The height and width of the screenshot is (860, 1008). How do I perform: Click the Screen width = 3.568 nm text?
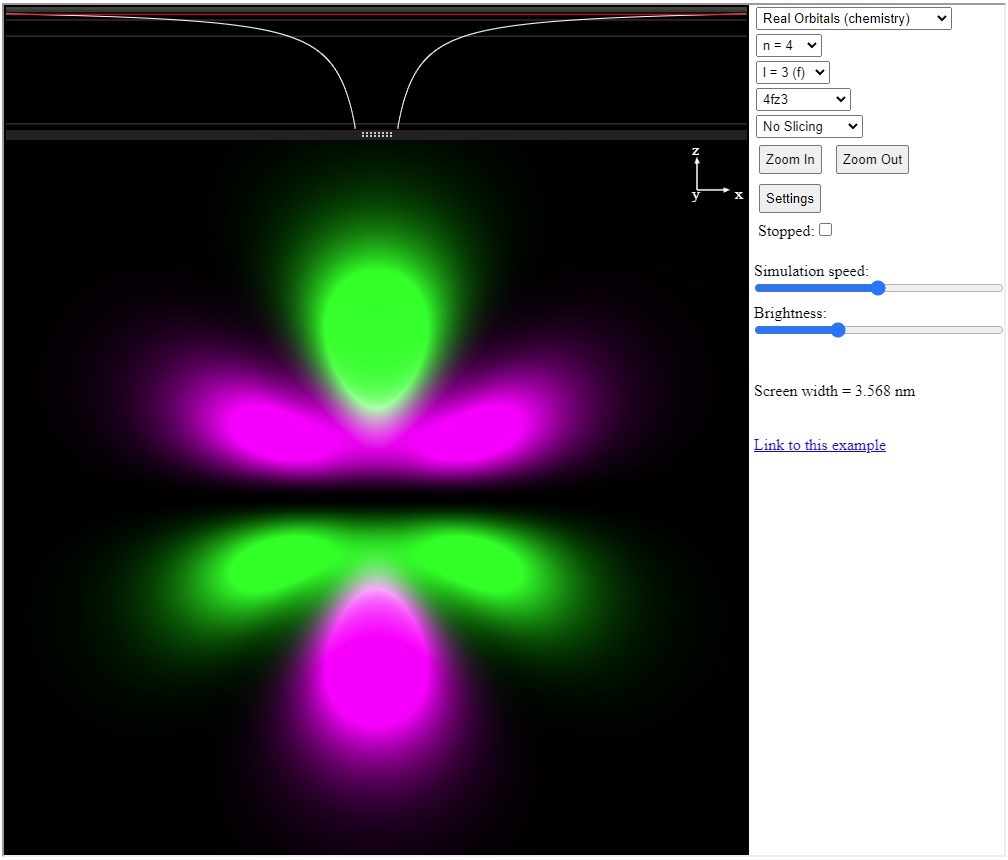(834, 391)
